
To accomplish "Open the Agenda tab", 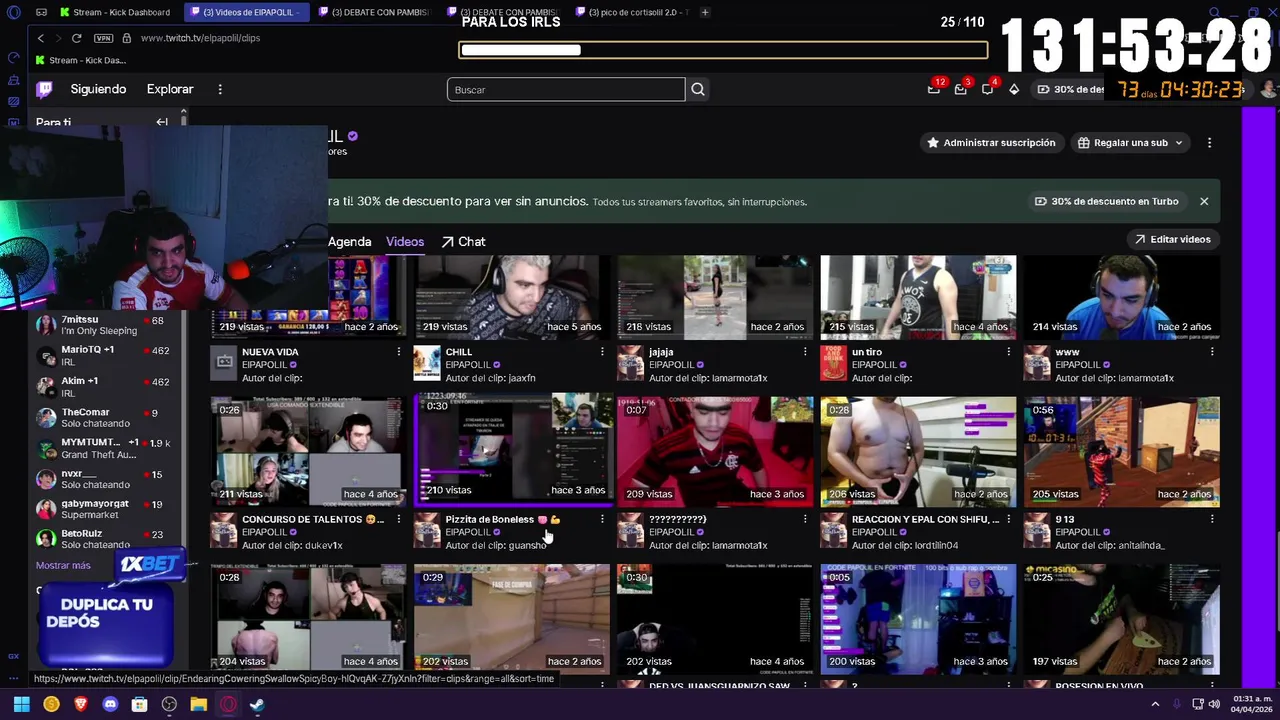I will pos(349,242).
